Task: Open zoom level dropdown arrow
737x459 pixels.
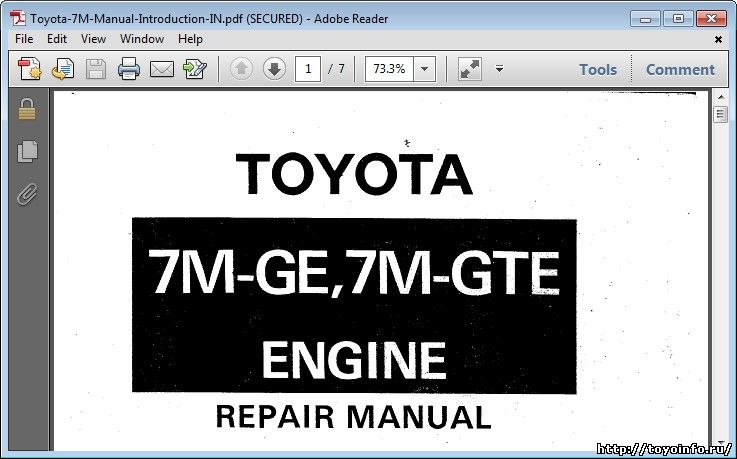Action: (x=424, y=69)
